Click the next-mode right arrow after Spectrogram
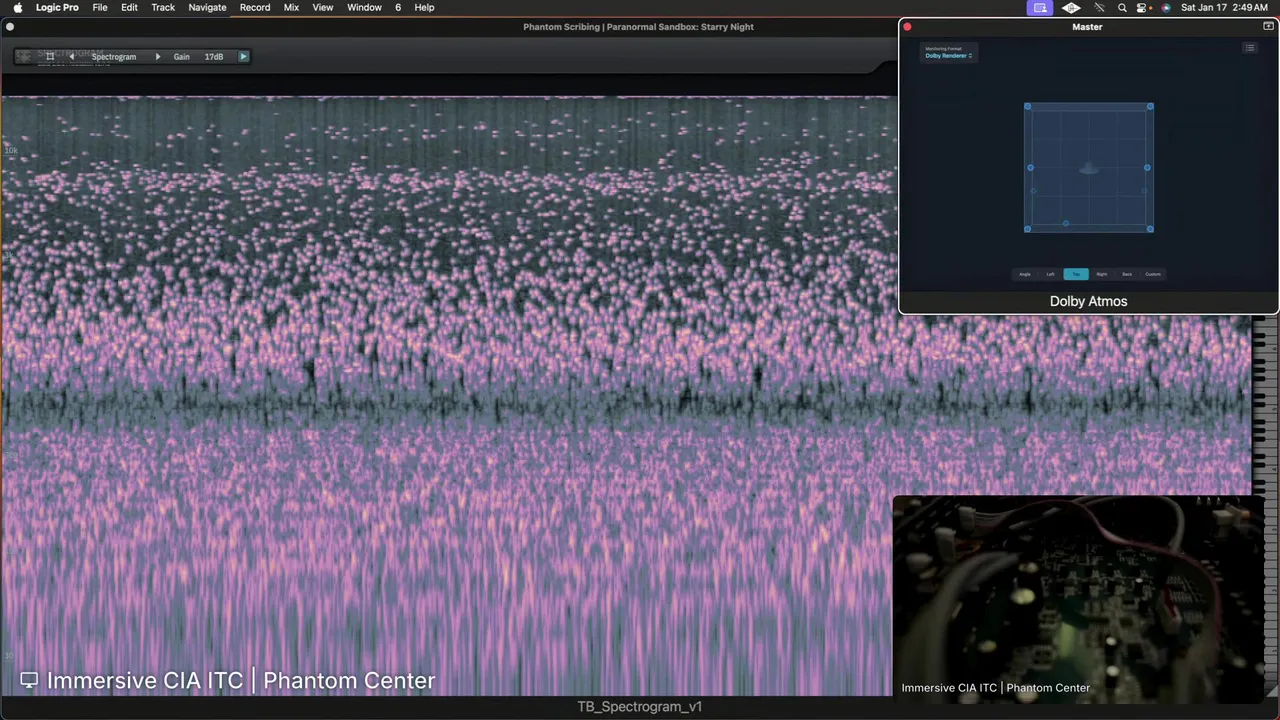The height and width of the screenshot is (720, 1280). [157, 57]
